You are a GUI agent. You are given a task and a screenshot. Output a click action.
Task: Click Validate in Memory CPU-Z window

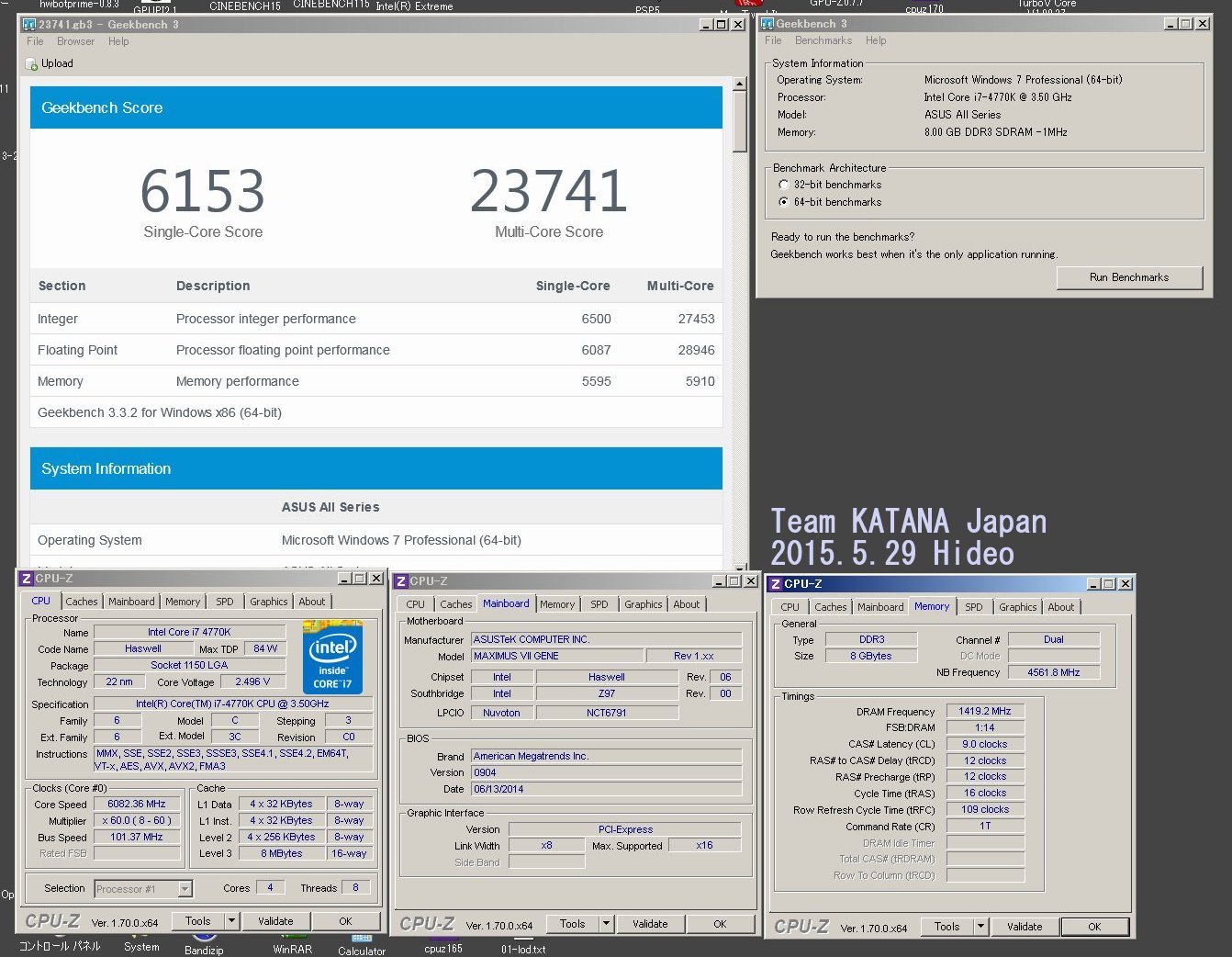(1025, 927)
